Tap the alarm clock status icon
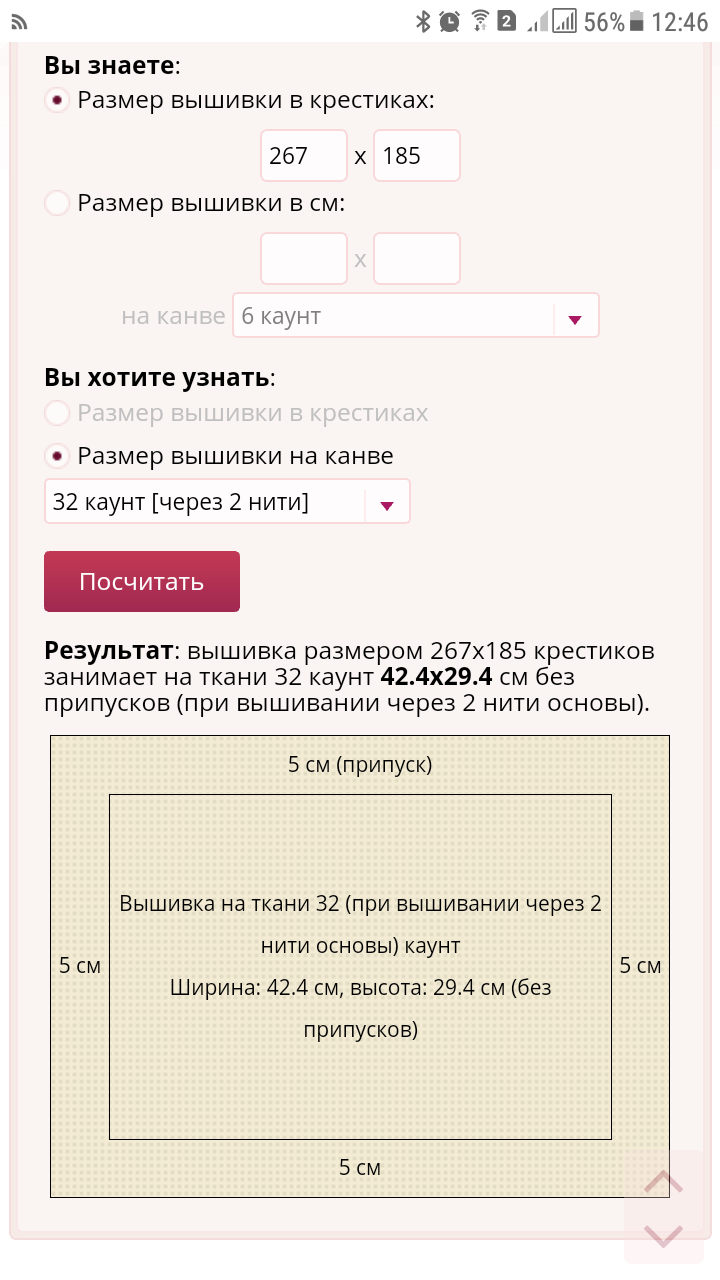Viewport: 720px width, 1280px height. pos(450,21)
